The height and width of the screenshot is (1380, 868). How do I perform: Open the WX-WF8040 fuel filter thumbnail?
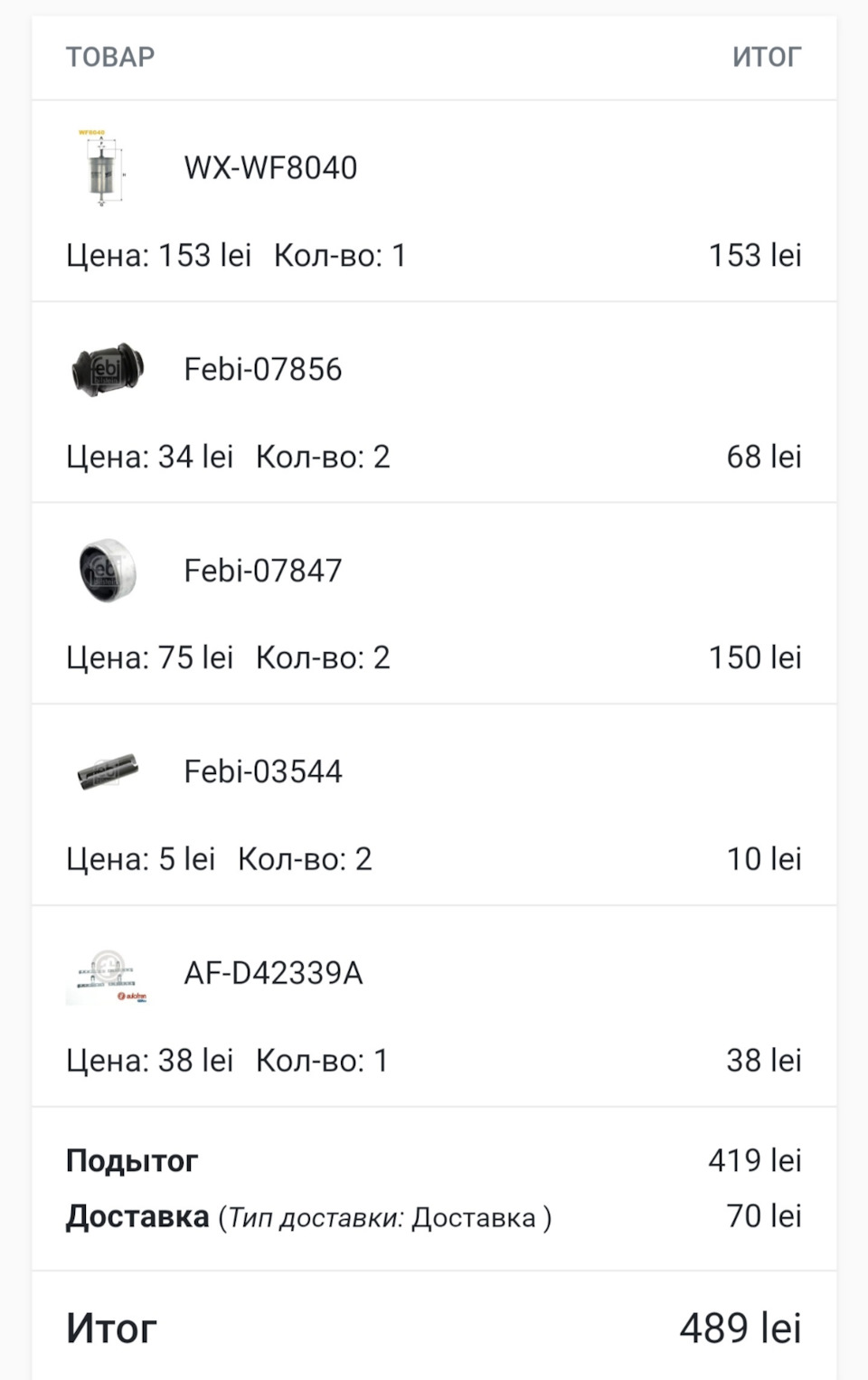pos(104,168)
